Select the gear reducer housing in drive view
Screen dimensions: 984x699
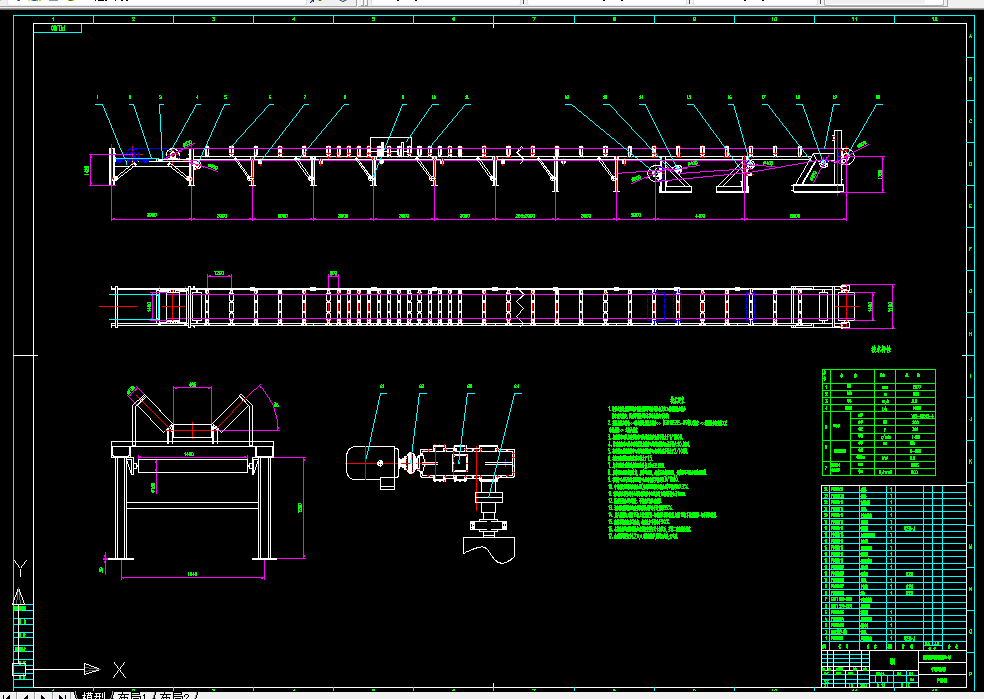pyautogui.click(x=467, y=464)
